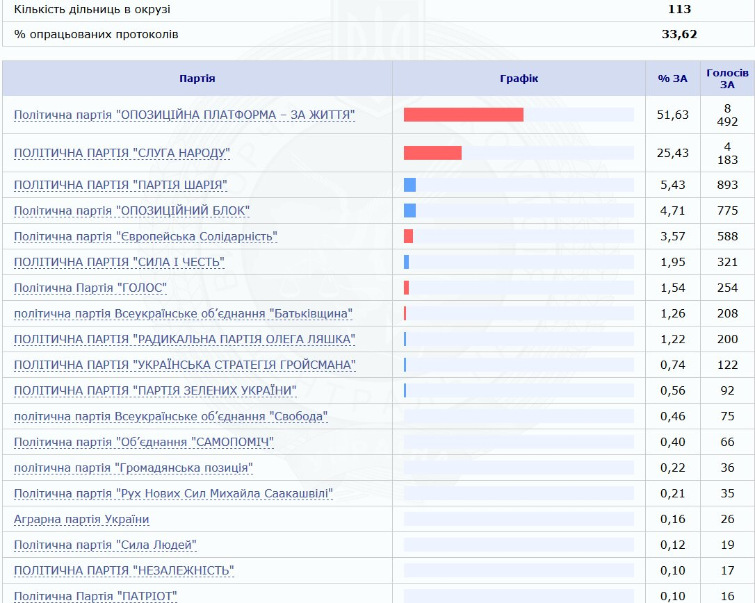The width and height of the screenshot is (755, 603).
Task: Click the "Батьківщина" party link
Action: coord(183,314)
